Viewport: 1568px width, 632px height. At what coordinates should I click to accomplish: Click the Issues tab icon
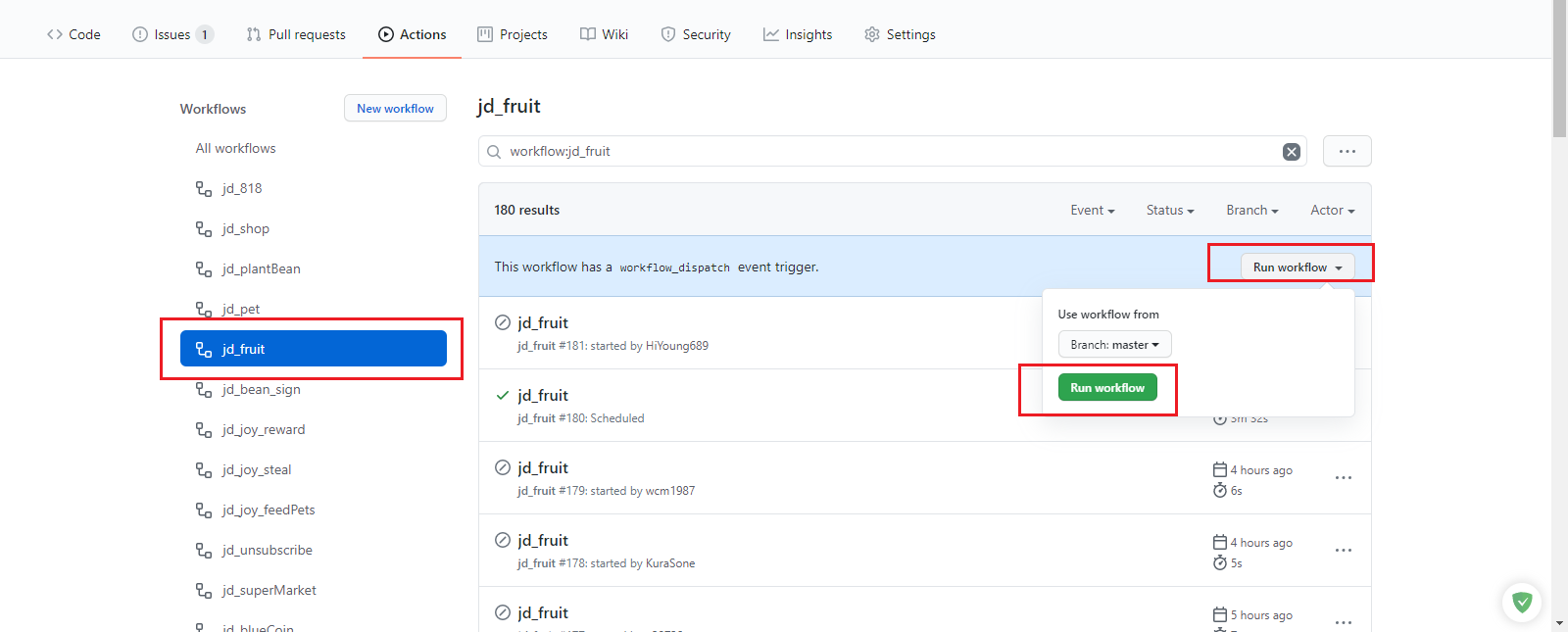(140, 34)
